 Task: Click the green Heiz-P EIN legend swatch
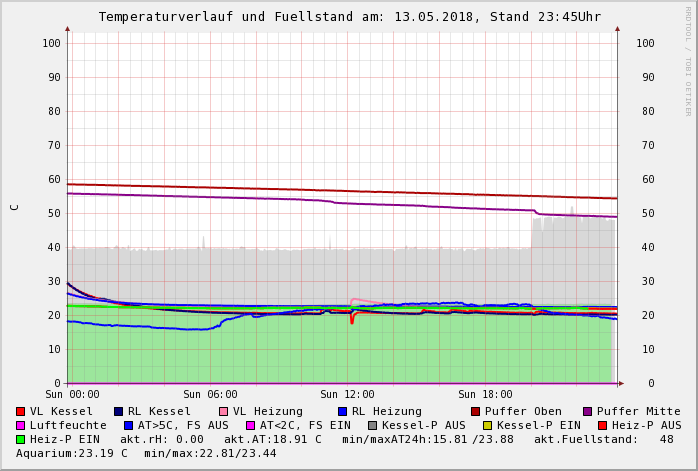20,439
